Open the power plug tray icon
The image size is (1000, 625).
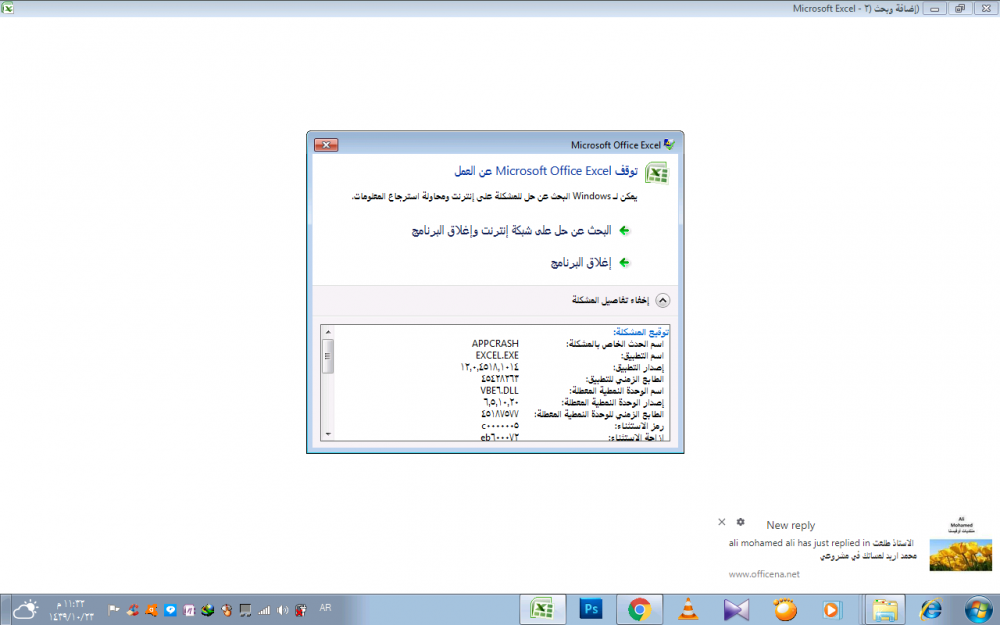(301, 610)
